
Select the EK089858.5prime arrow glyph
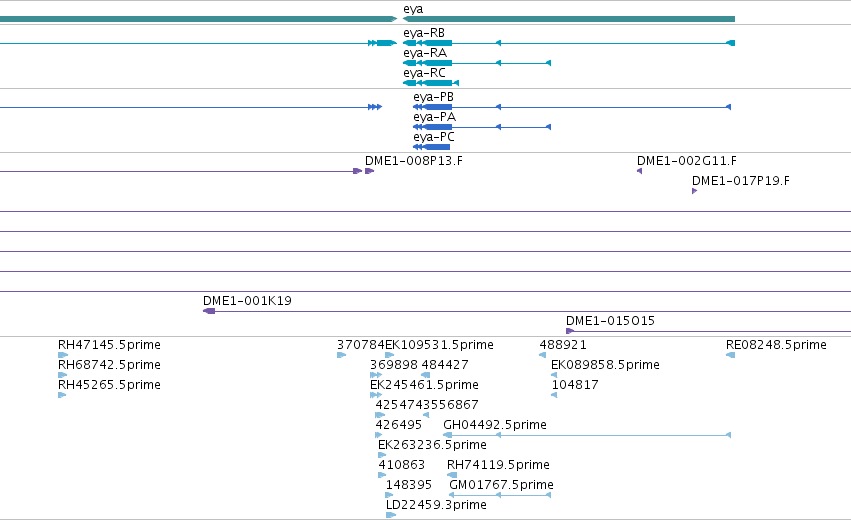(554, 375)
